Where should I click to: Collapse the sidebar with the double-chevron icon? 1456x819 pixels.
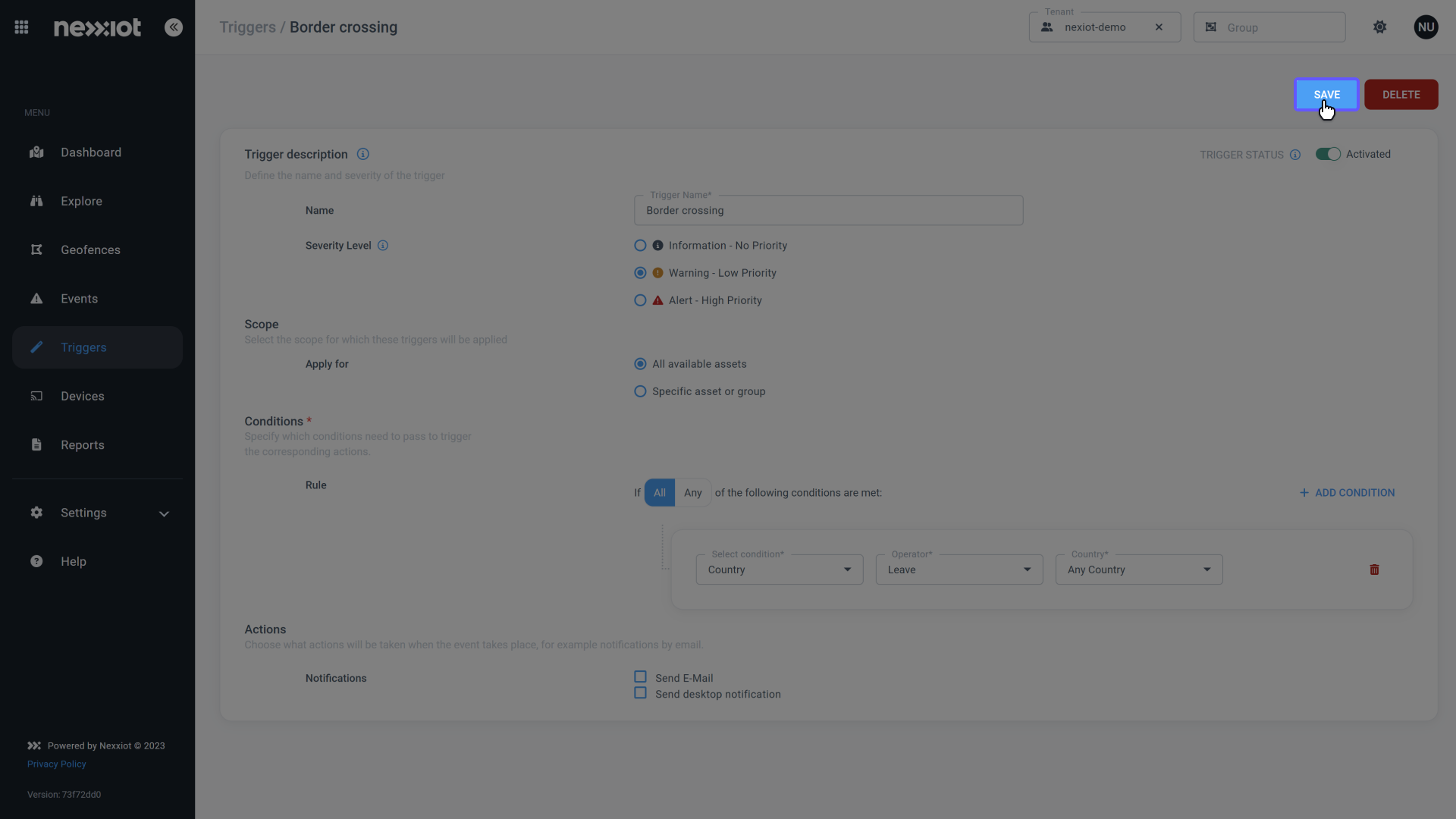coord(174,27)
